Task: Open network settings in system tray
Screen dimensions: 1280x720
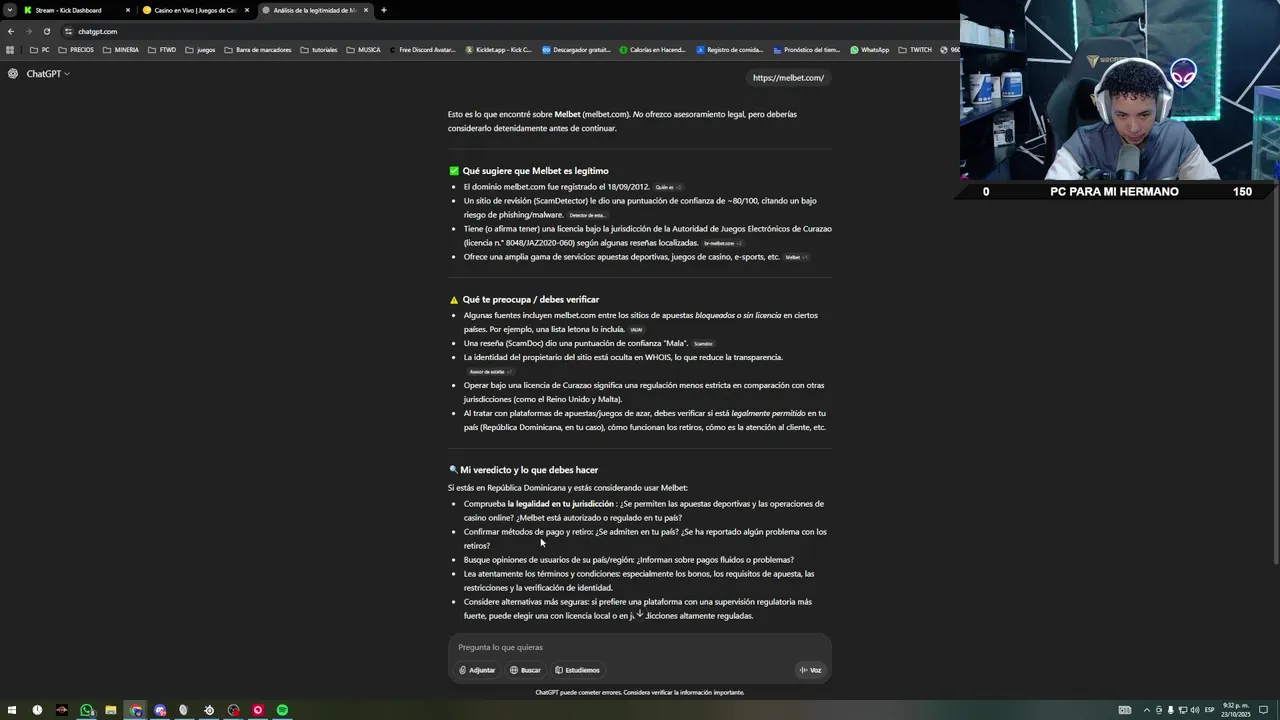Action: point(1182,710)
